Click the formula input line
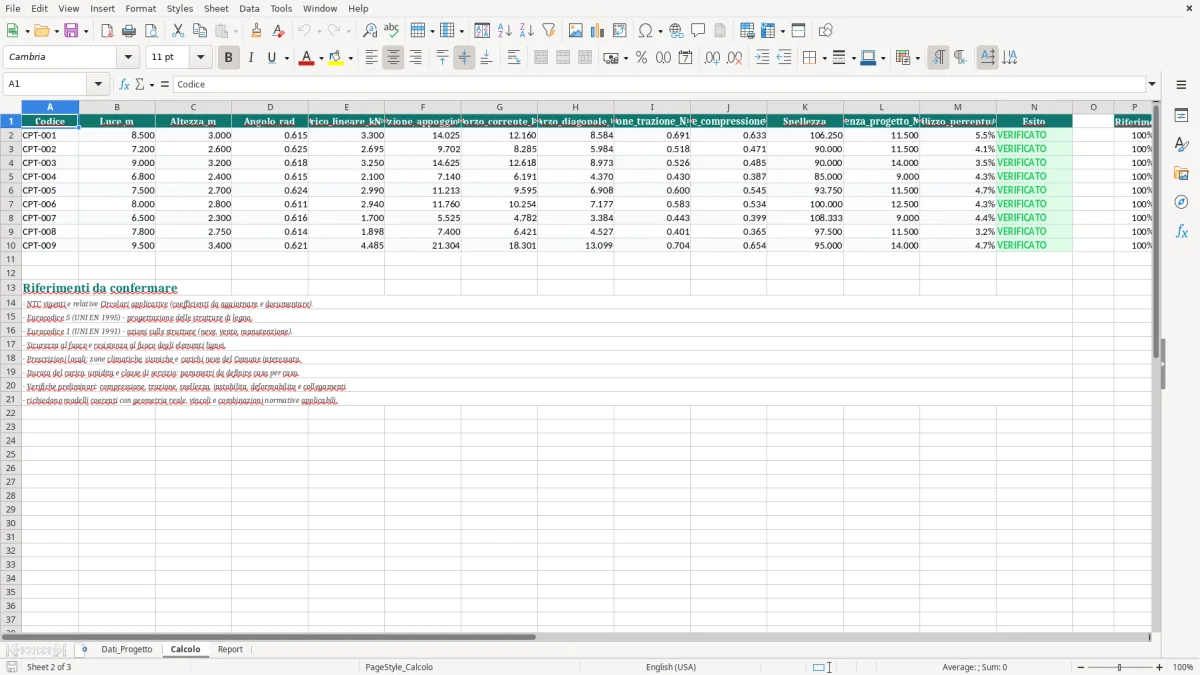 pyautogui.click(x=658, y=84)
